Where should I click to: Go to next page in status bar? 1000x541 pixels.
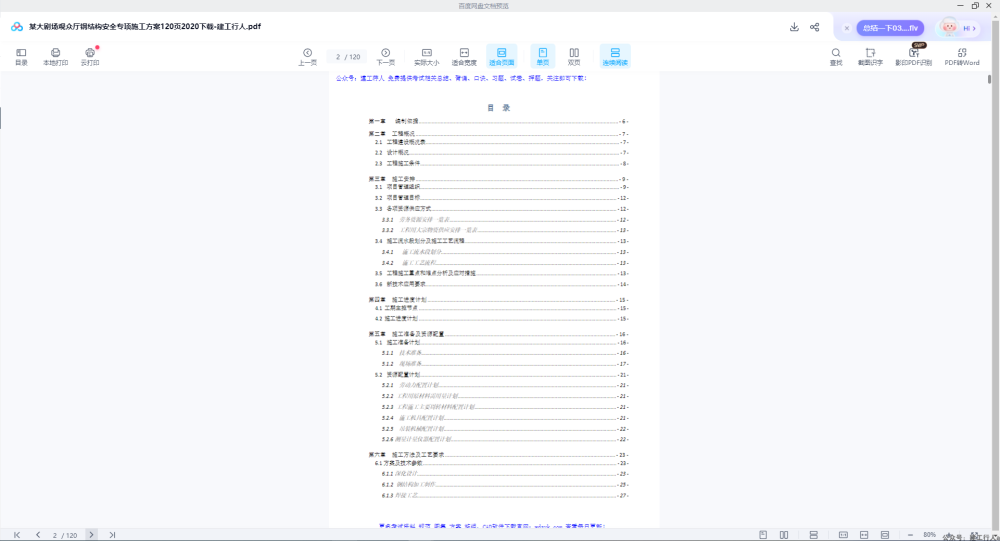click(91, 535)
